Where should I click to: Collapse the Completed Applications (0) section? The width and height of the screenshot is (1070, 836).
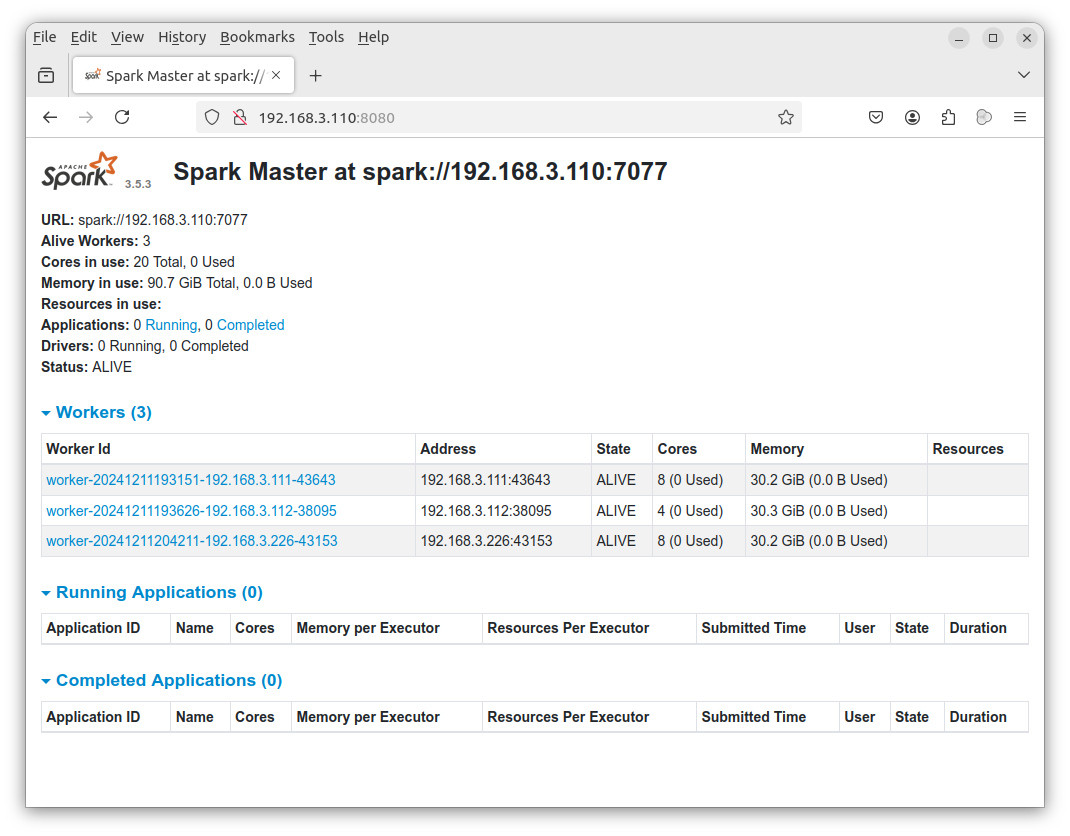(162, 680)
